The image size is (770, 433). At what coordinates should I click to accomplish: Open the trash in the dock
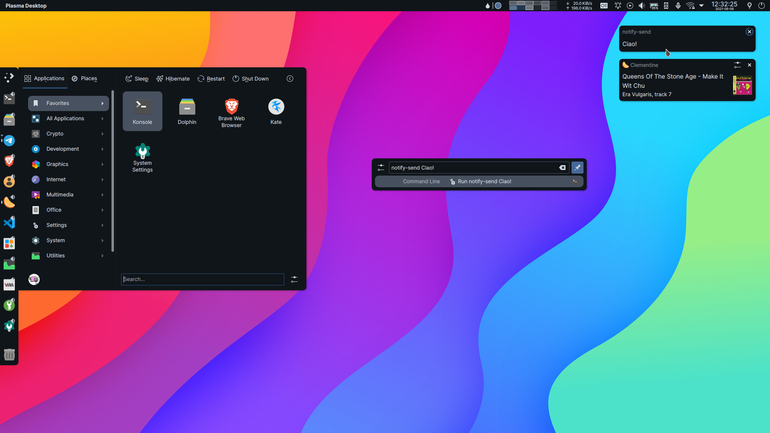(9, 354)
